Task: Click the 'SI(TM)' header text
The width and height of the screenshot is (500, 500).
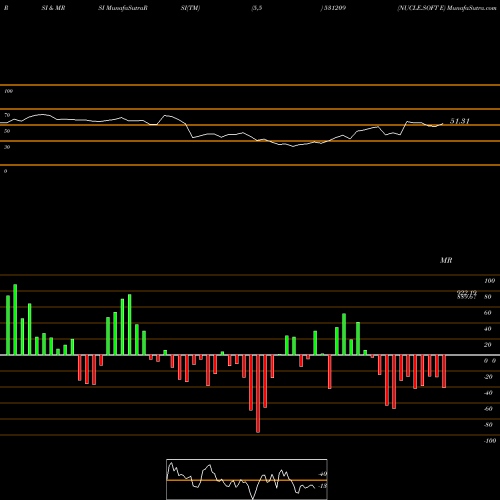Action: coord(190,8)
